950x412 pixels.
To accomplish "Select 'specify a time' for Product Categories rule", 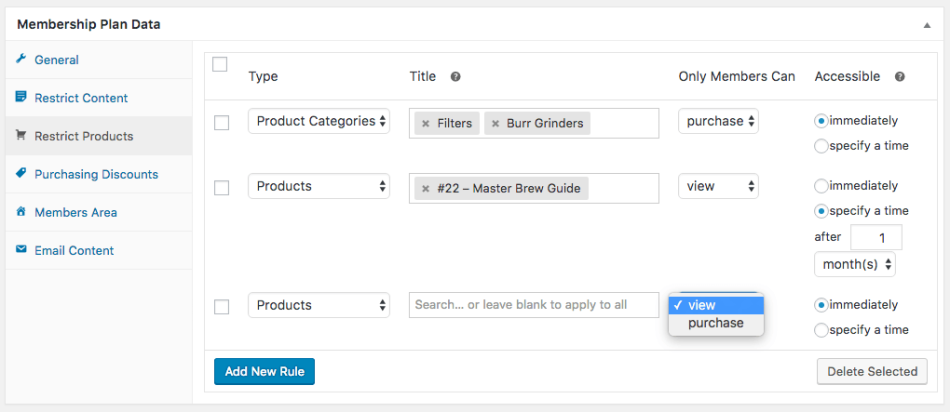I will [x=822, y=146].
